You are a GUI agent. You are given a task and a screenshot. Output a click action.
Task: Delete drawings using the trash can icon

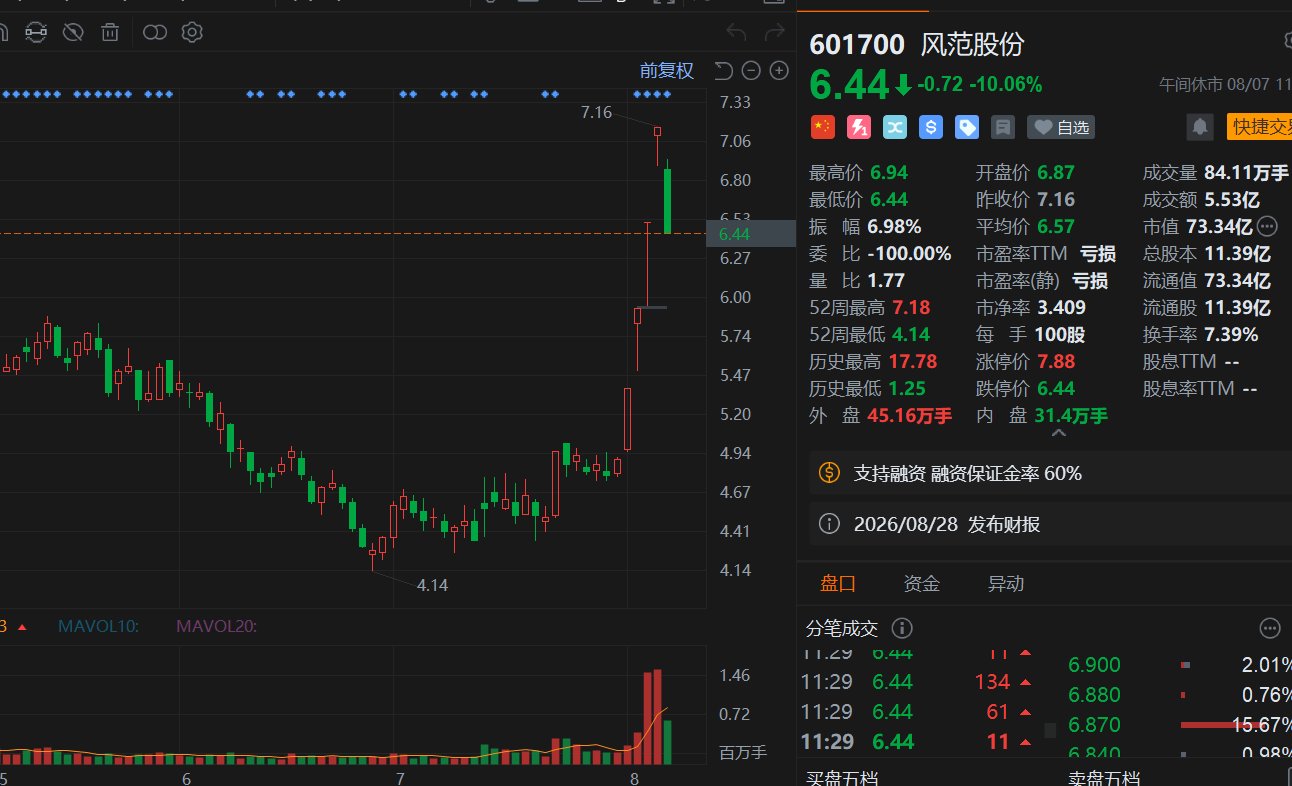click(111, 33)
